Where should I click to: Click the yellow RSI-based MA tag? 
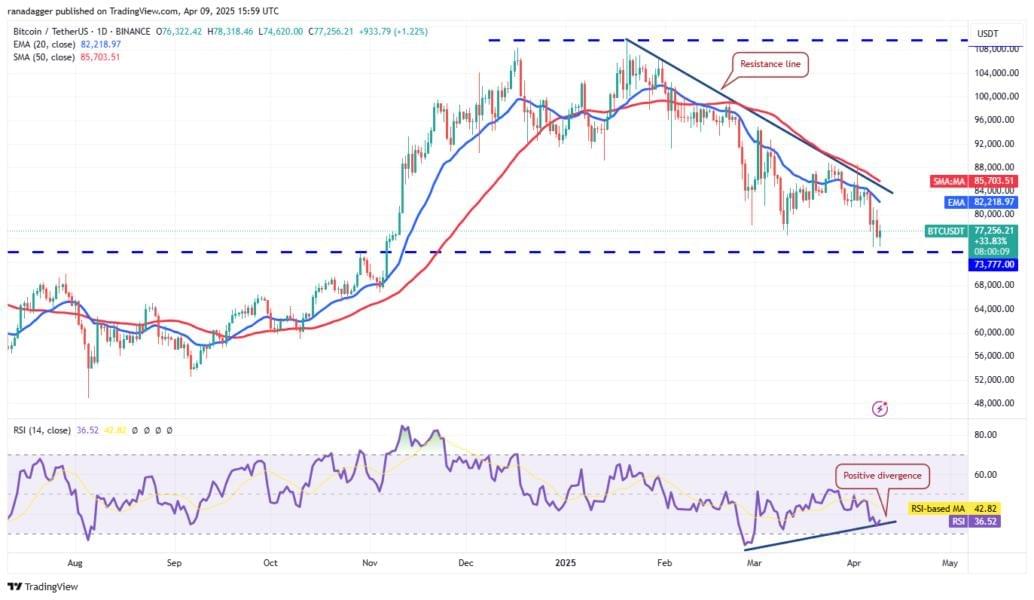pyautogui.click(x=954, y=509)
